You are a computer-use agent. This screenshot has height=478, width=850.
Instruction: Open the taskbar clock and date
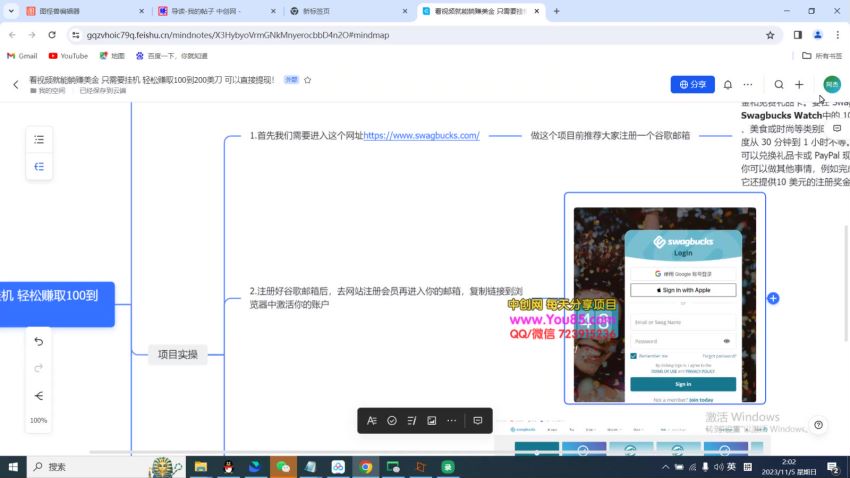point(789,467)
